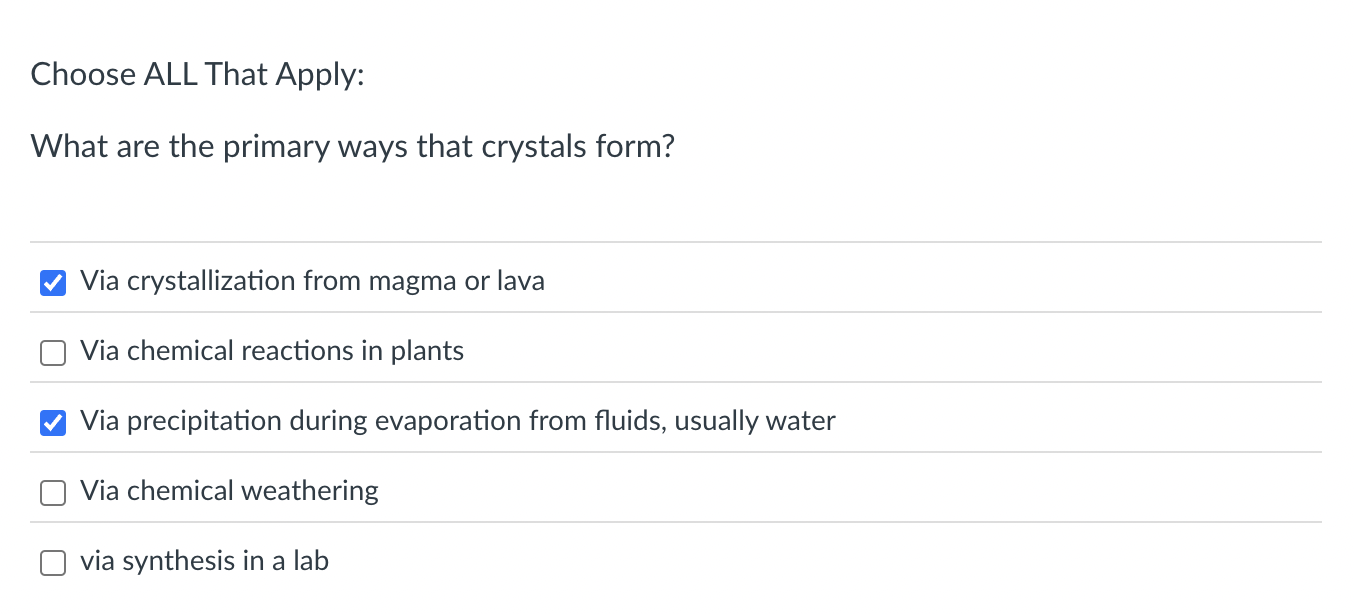The width and height of the screenshot is (1354, 614).
Task: Click the crystallization answer row
Action: pos(311,281)
